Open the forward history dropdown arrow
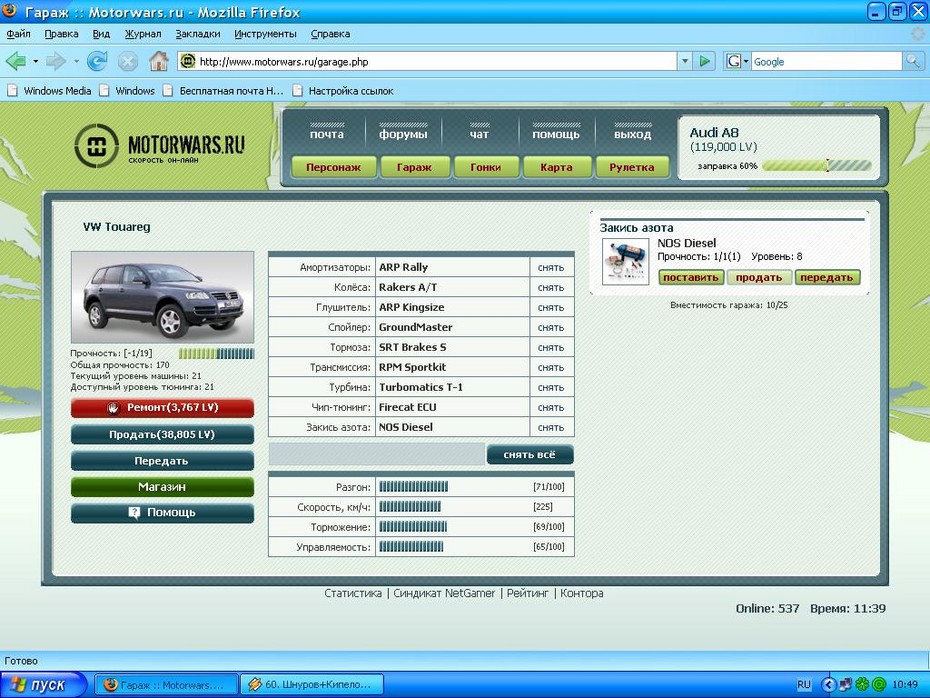The image size is (930, 698). tap(76, 61)
